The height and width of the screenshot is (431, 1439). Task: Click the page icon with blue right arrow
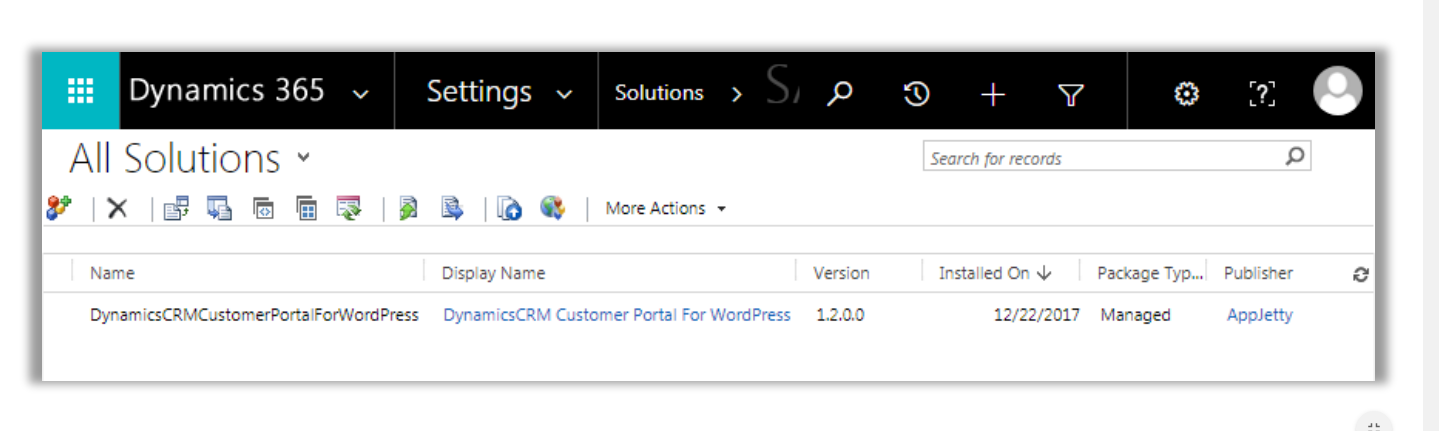453,208
